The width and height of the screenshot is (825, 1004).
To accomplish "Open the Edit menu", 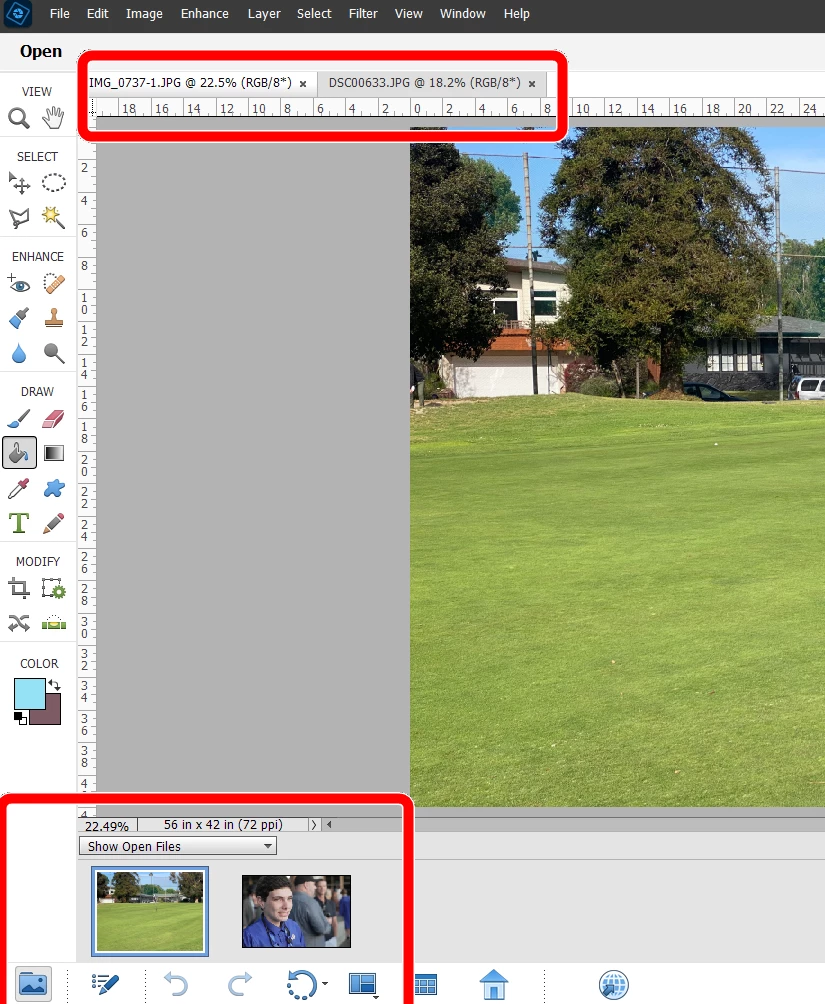I will (97, 13).
